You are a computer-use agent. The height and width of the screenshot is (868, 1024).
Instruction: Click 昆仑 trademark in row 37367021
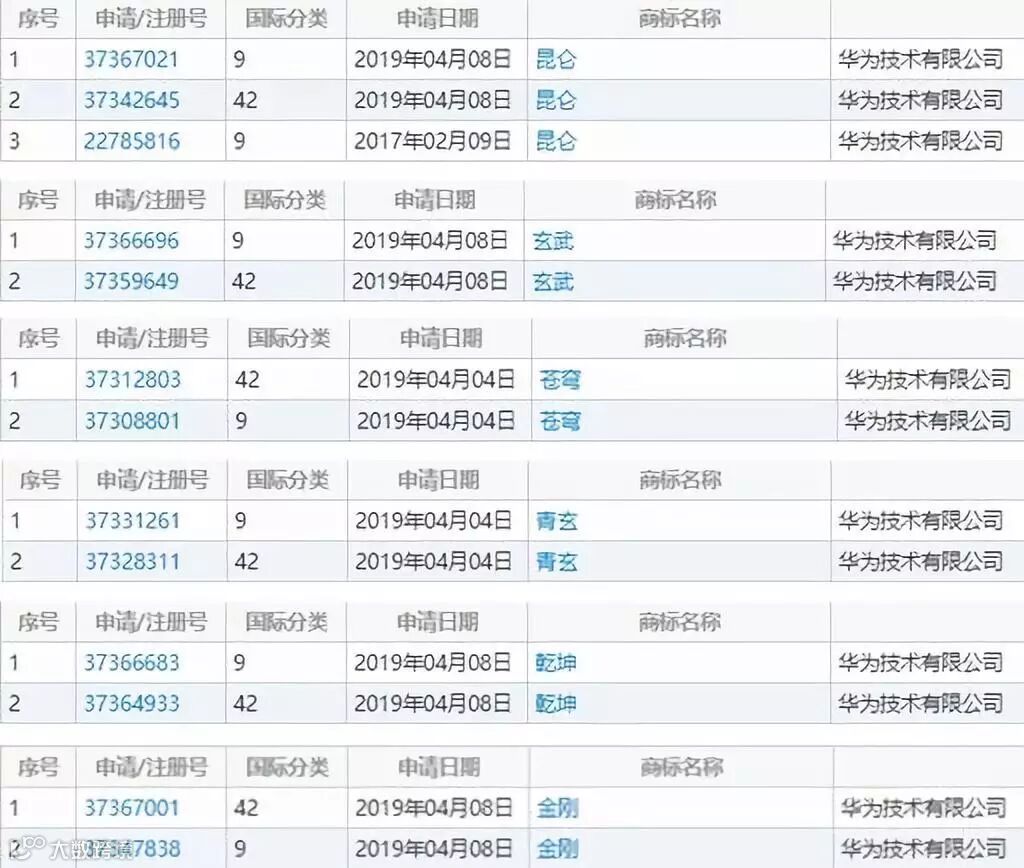[x=556, y=59]
